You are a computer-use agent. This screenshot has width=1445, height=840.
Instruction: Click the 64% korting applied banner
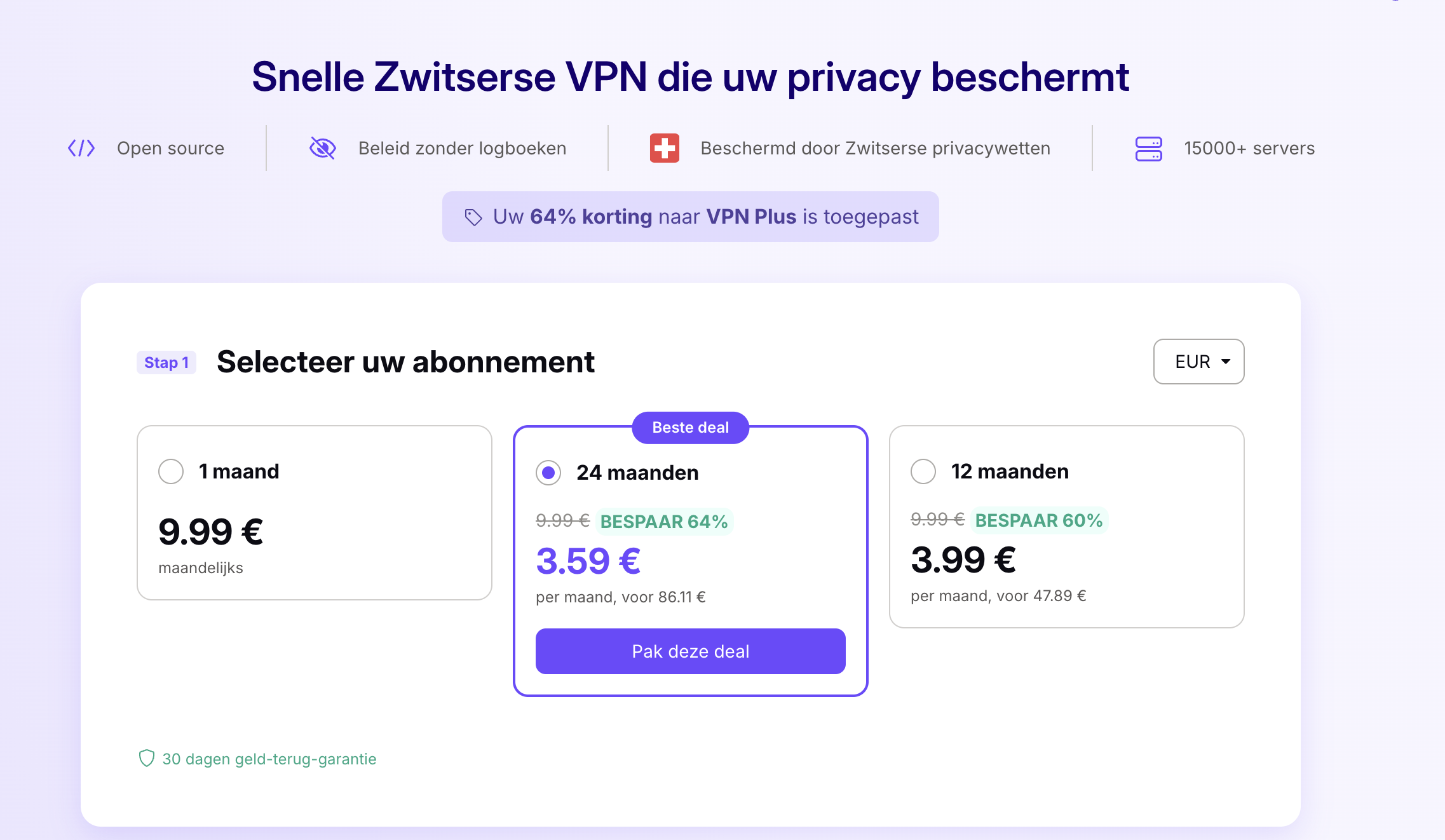690,217
